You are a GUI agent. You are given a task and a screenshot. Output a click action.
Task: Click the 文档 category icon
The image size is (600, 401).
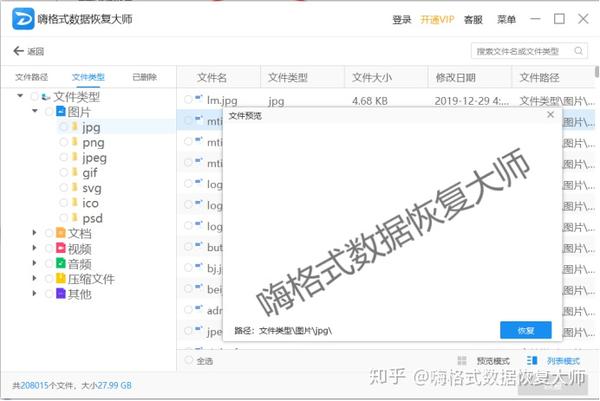pyautogui.click(x=61, y=233)
